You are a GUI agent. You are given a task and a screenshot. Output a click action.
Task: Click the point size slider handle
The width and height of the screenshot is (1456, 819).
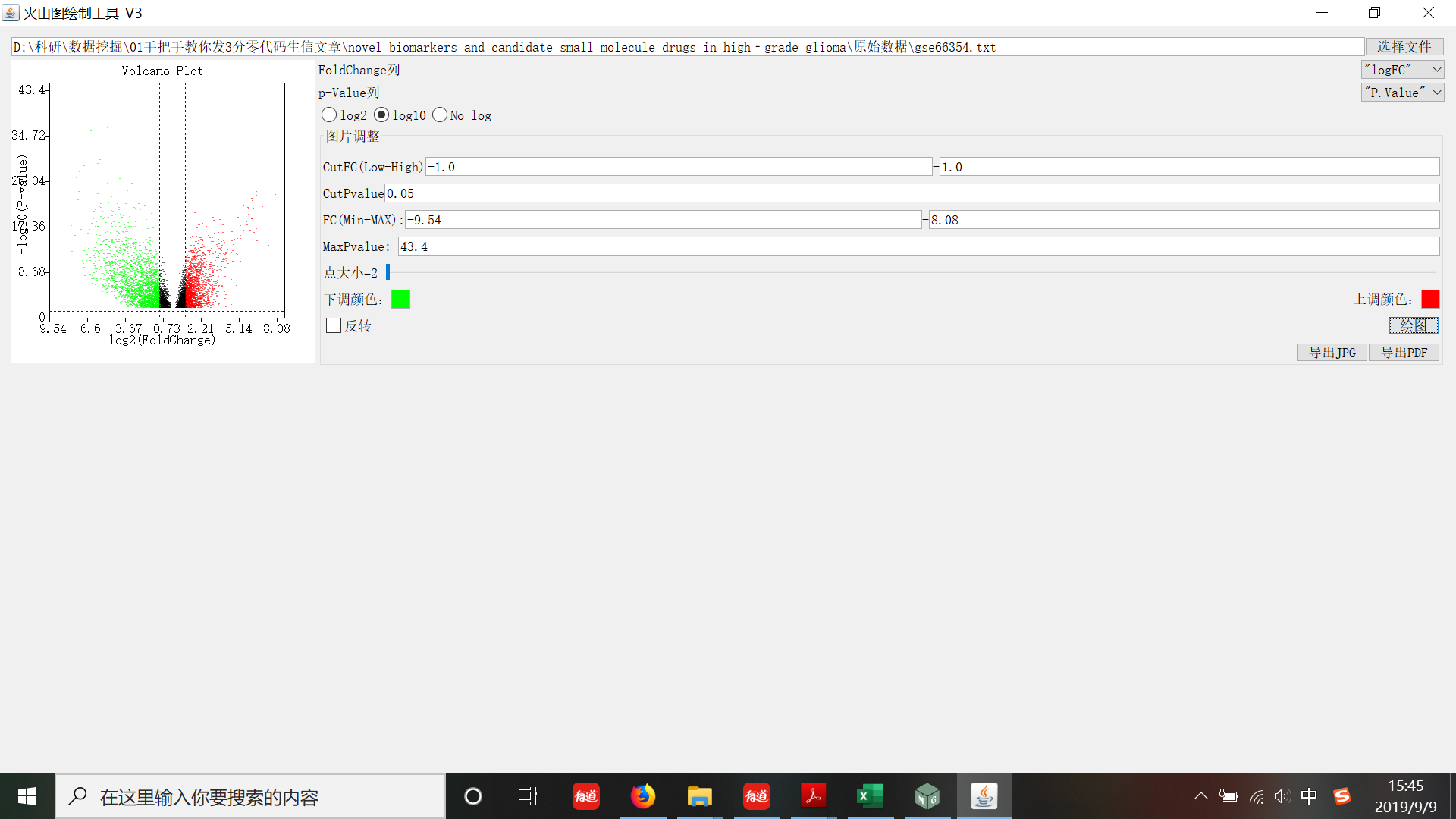[388, 272]
